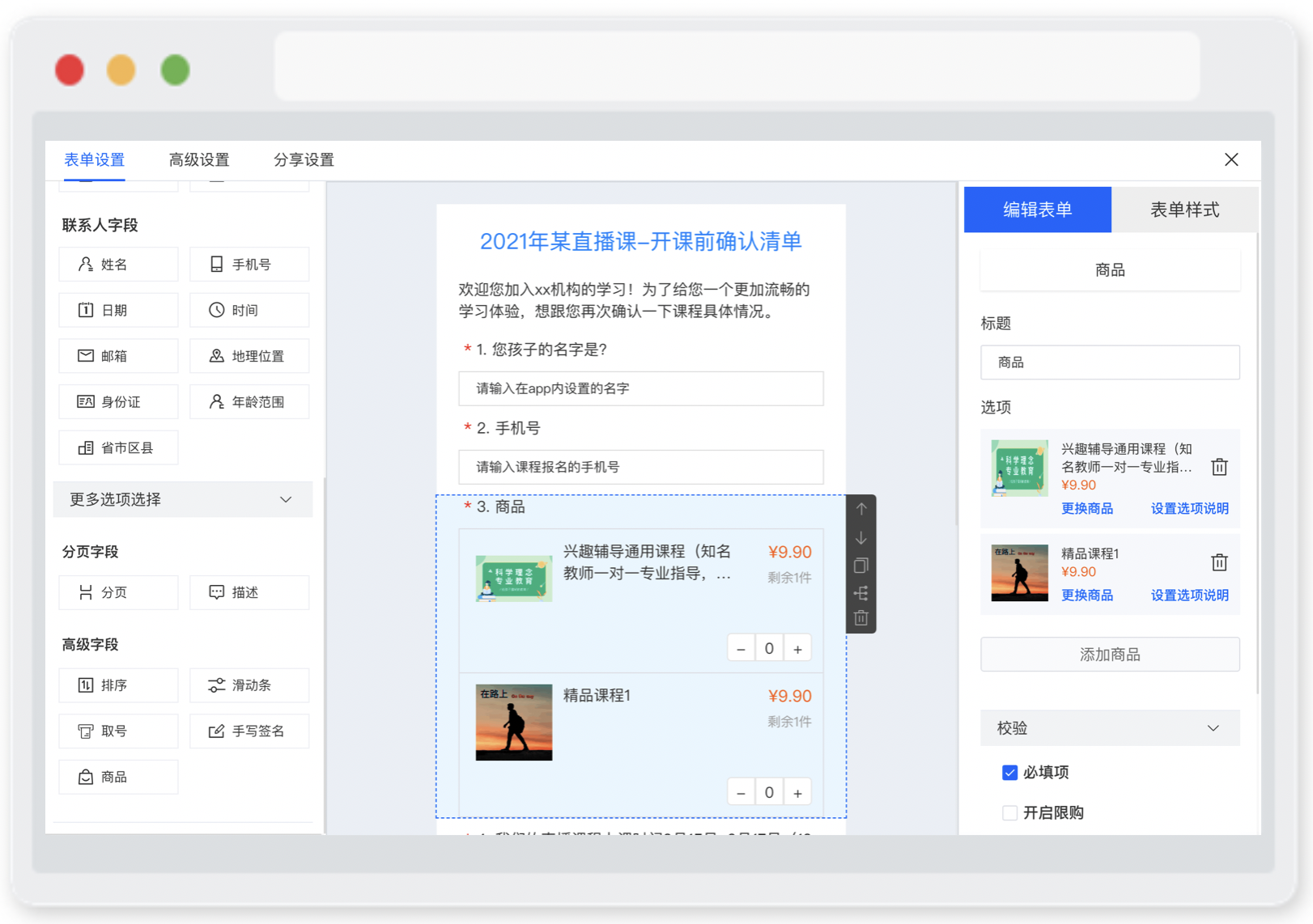Insert the 时间 time field
Screen dimensions: 1313x924
click(249, 310)
